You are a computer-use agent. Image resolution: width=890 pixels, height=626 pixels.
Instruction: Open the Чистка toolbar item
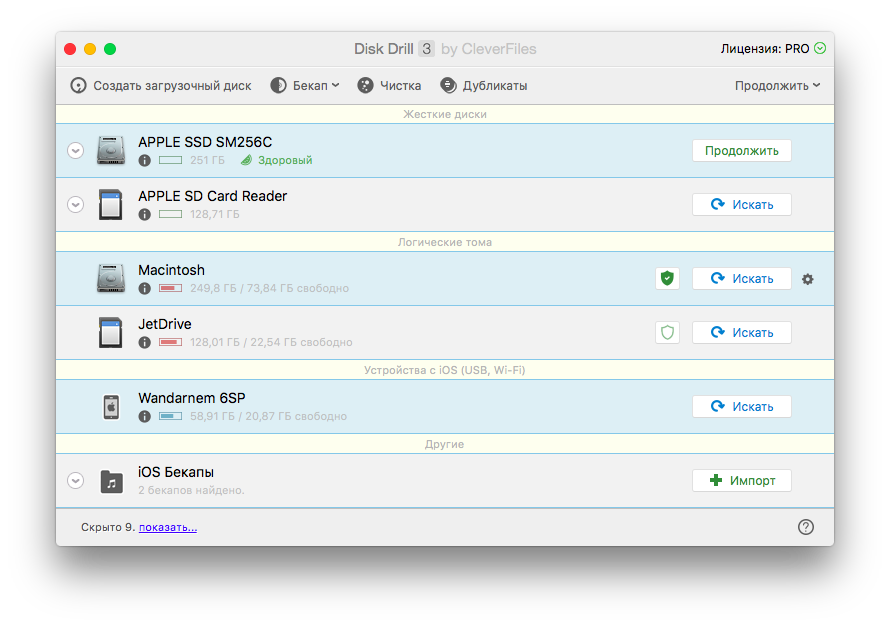point(389,86)
